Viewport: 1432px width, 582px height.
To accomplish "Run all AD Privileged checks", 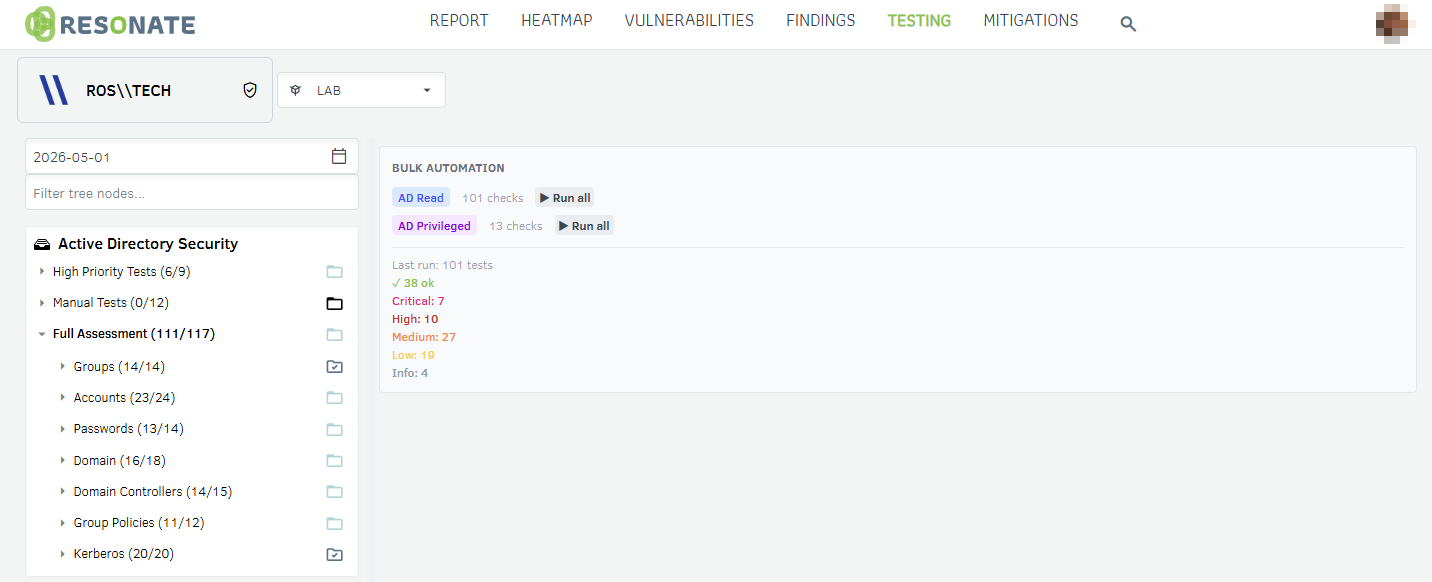I will (x=583, y=226).
